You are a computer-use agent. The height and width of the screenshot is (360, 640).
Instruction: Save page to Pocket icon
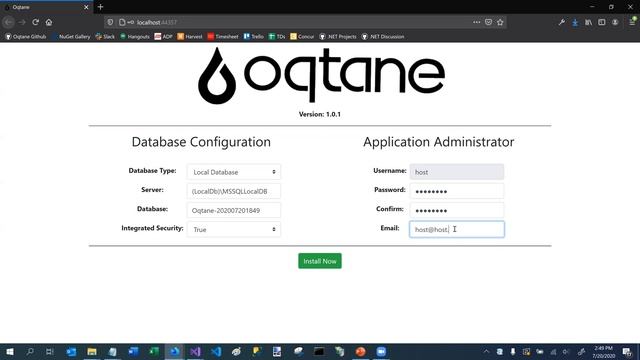click(489, 22)
